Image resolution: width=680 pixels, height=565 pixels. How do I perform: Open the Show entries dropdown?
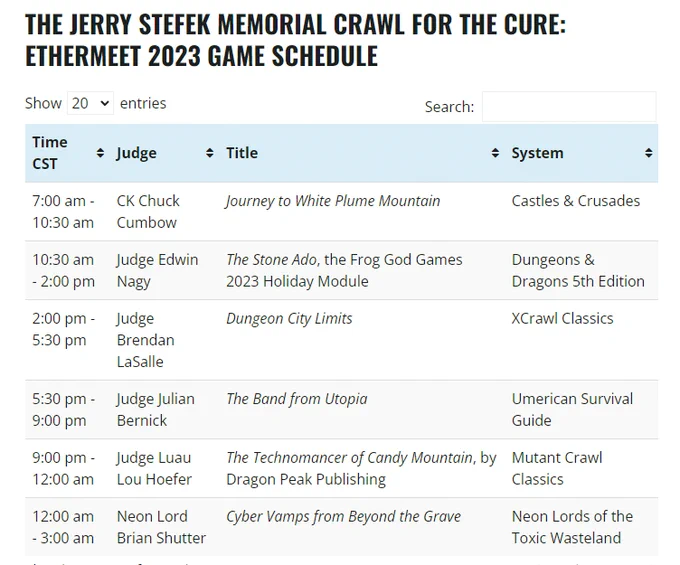pyautogui.click(x=90, y=103)
